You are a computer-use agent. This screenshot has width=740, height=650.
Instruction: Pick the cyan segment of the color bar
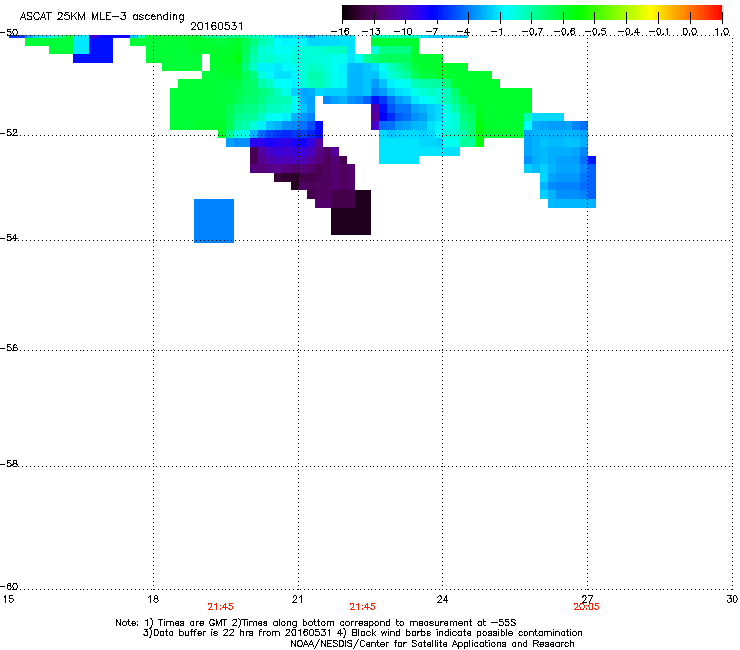(507, 13)
